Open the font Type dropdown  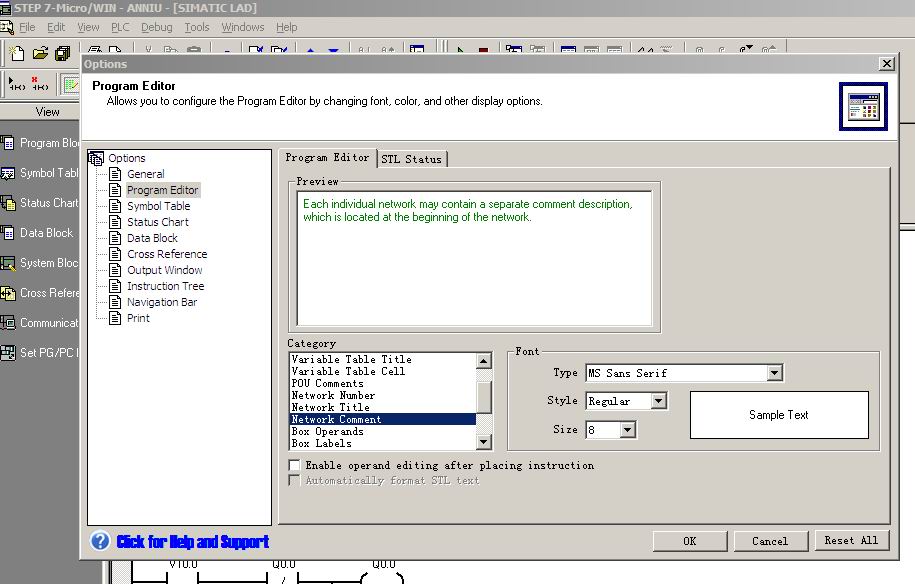[774, 373]
